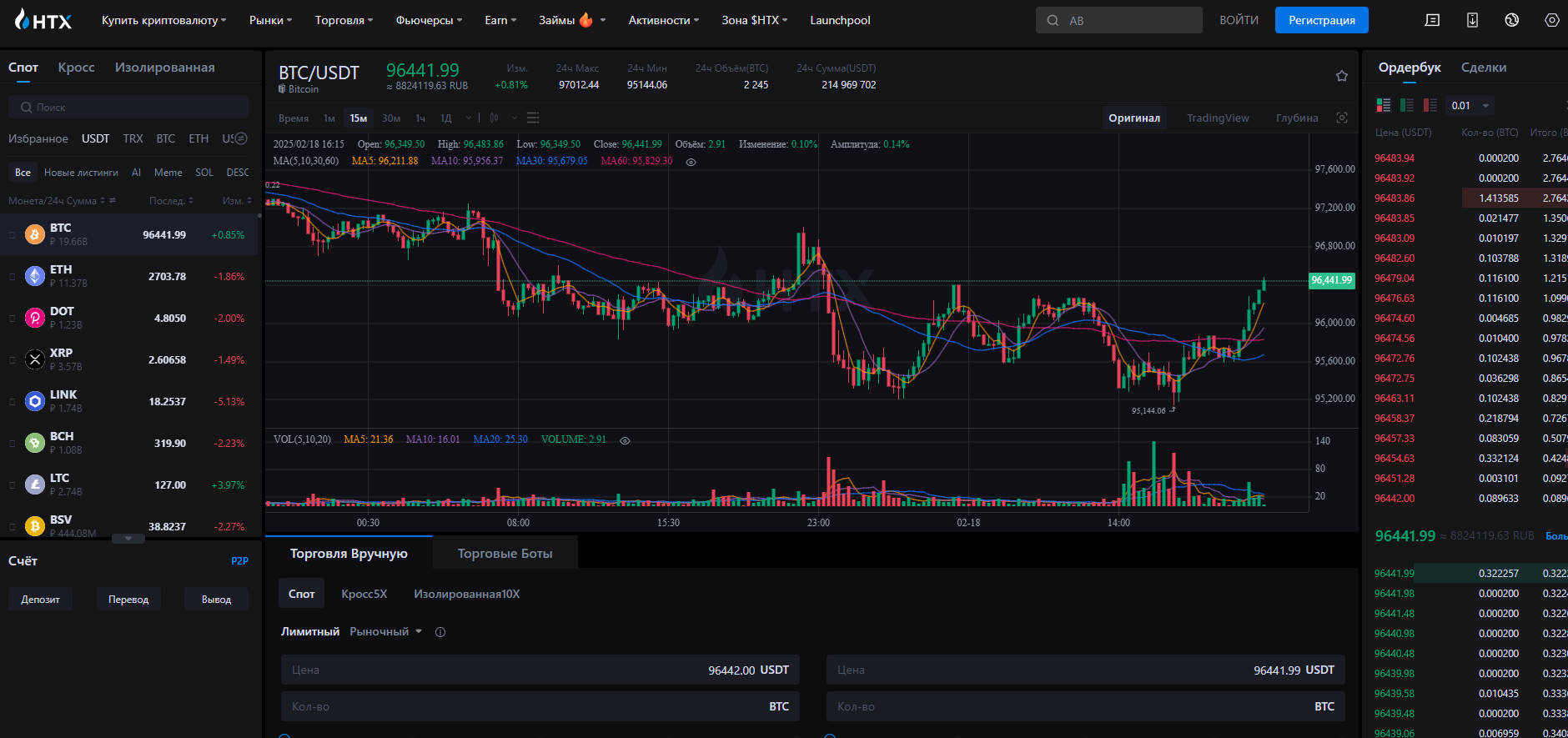Click the Перевод button
This screenshot has width=1568, height=738.
click(128, 599)
